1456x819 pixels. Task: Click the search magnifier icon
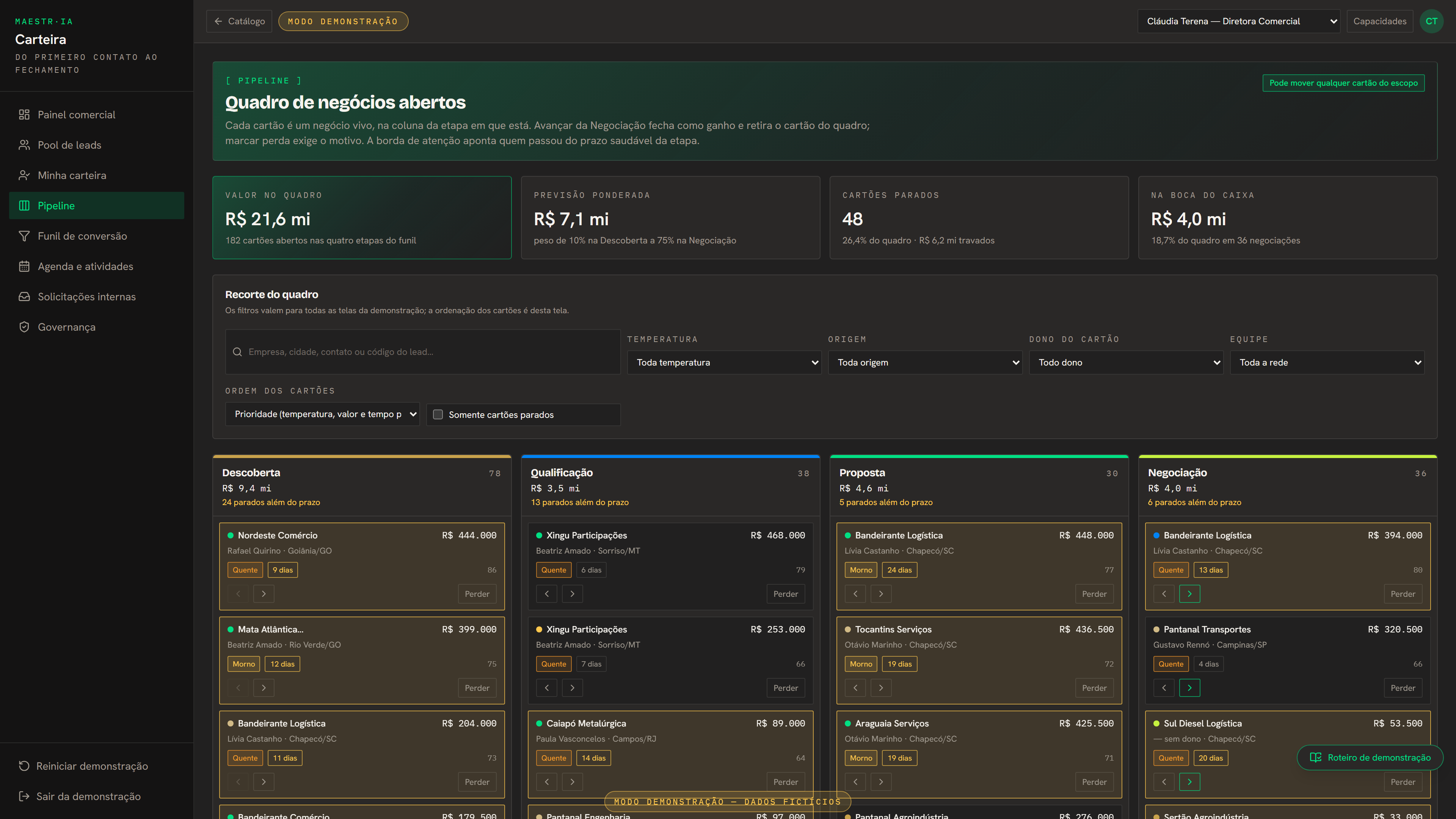(x=237, y=351)
